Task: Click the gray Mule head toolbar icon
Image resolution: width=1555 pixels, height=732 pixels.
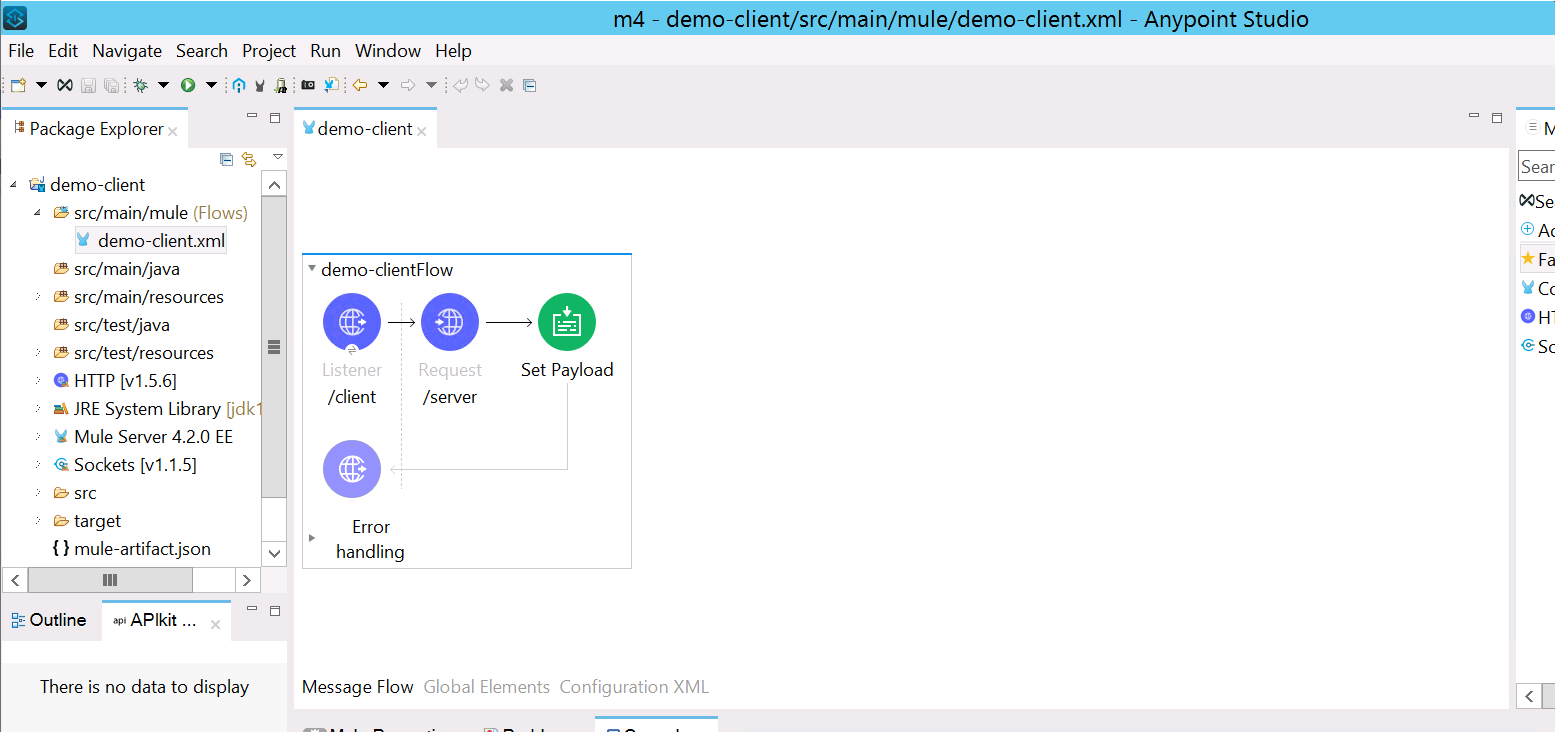Action: click(x=260, y=86)
